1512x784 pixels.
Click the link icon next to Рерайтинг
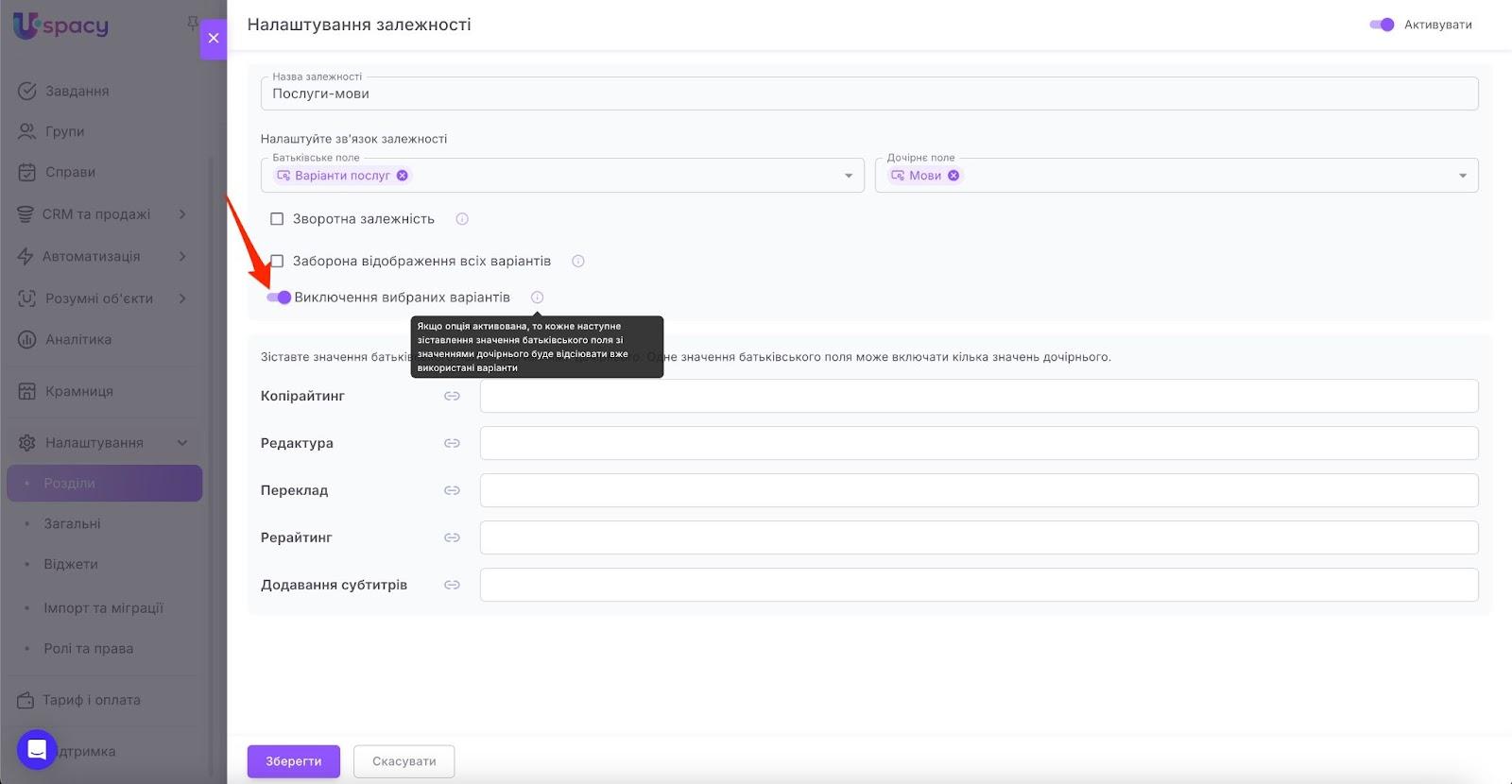coord(452,537)
